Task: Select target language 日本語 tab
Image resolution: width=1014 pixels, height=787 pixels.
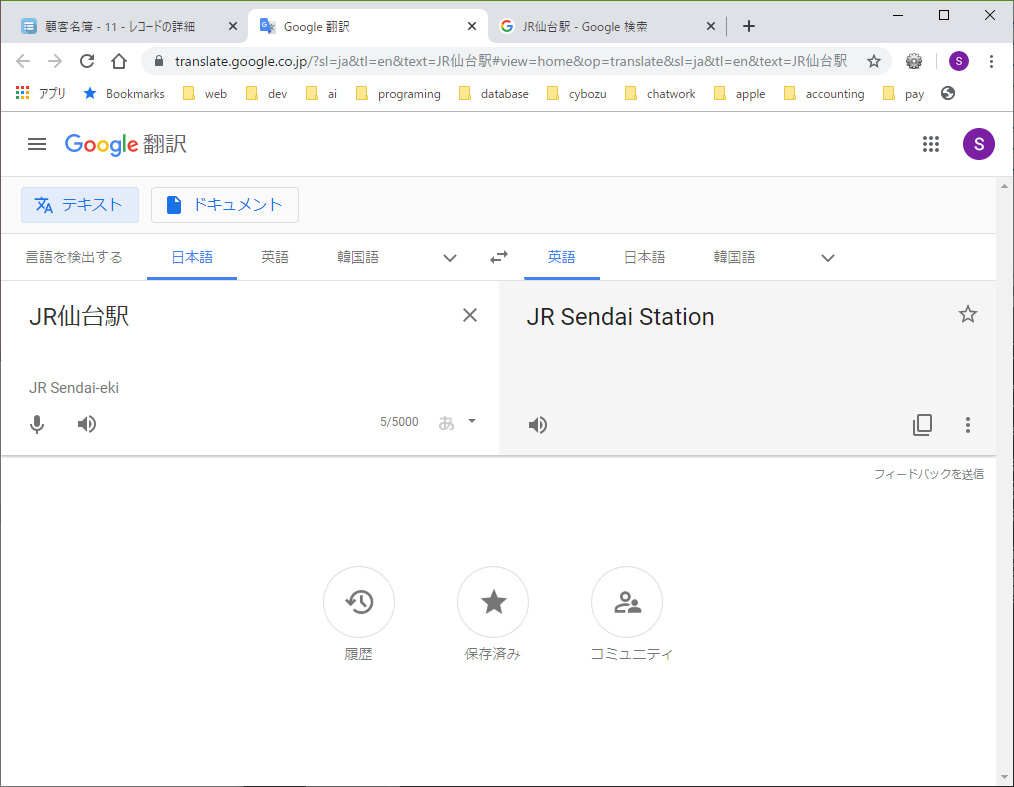Action: [645, 257]
